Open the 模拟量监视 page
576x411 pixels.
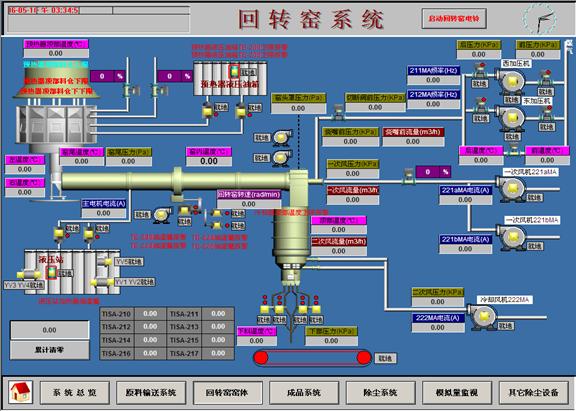pyautogui.click(x=457, y=393)
